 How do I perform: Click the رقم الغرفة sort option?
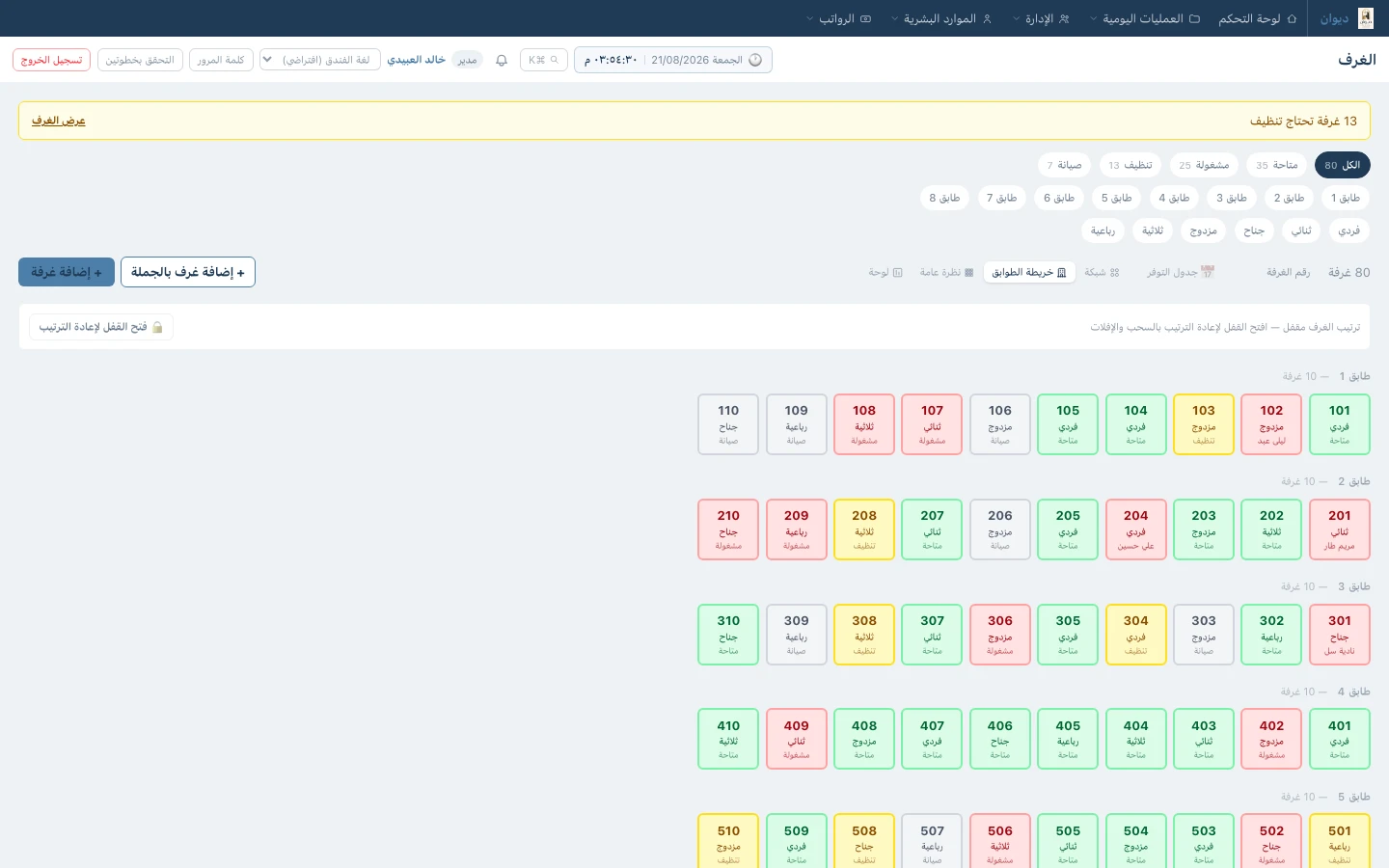1288,272
